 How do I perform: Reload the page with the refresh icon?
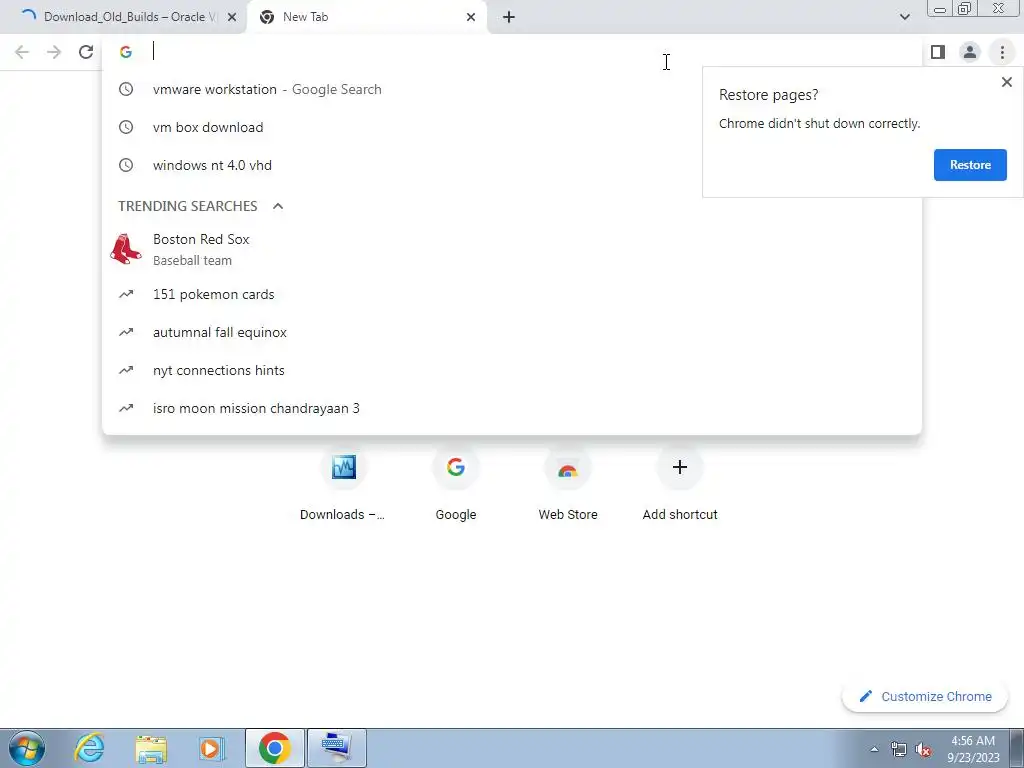click(86, 52)
